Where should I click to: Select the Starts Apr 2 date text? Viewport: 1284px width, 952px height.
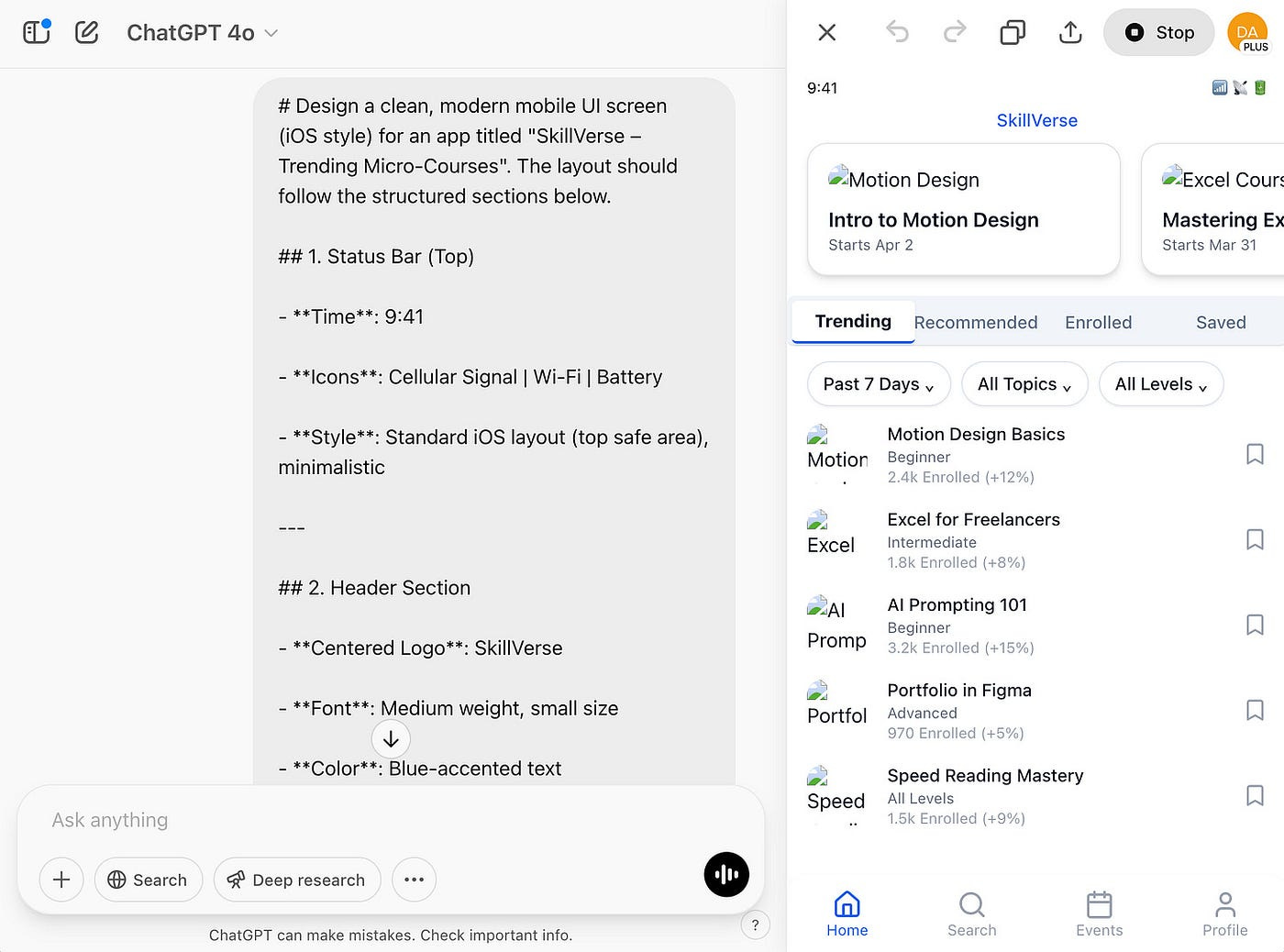870,245
